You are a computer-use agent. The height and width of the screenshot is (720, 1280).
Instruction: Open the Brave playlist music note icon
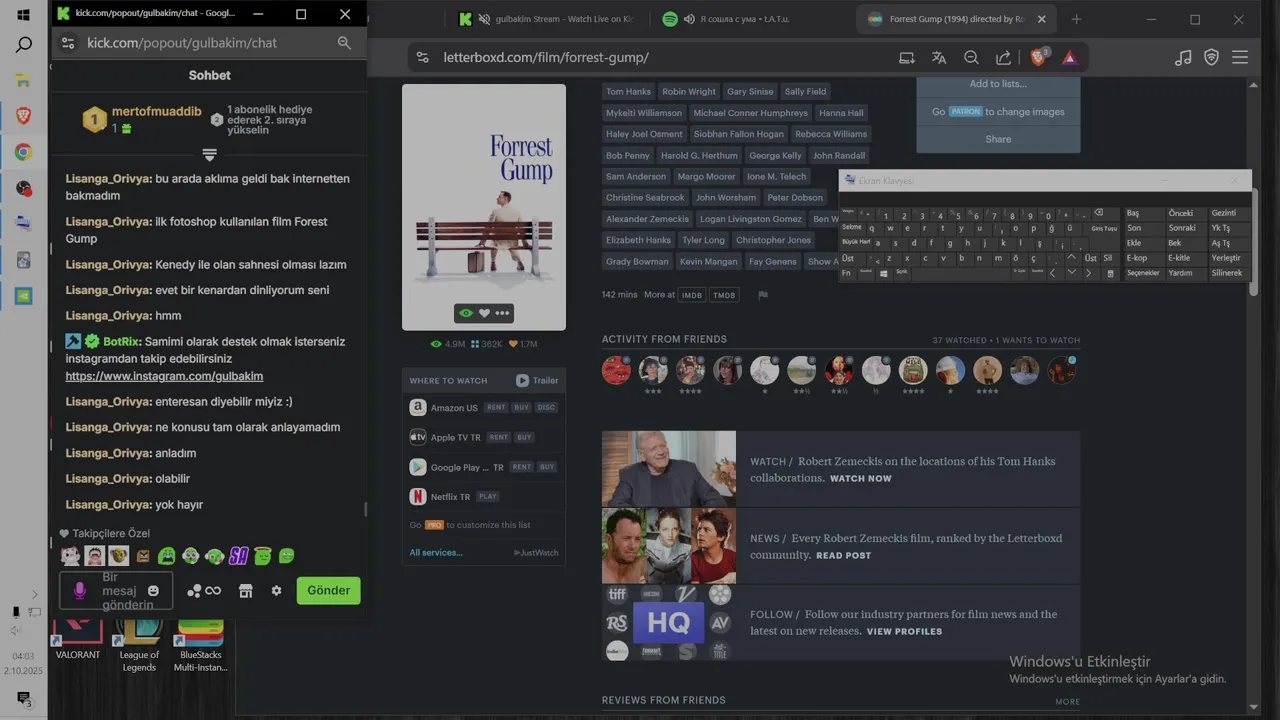pyautogui.click(x=1183, y=58)
